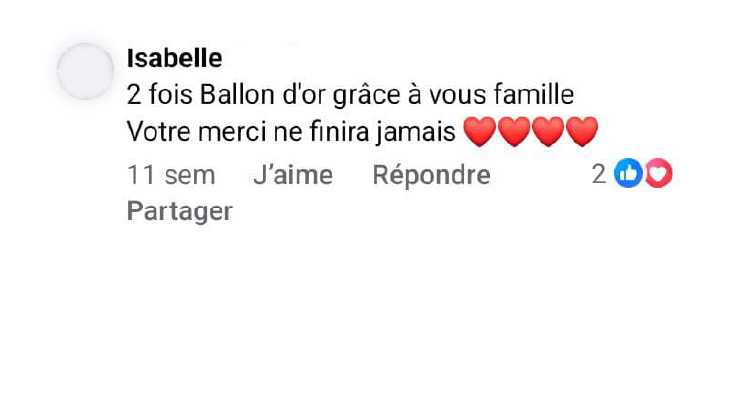
Task: Open Isabelle's blurred profile picture
Action: pyautogui.click(x=85, y=71)
